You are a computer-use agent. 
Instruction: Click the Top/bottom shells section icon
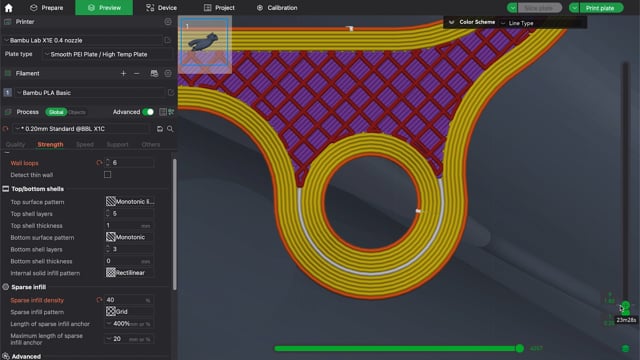(6, 189)
